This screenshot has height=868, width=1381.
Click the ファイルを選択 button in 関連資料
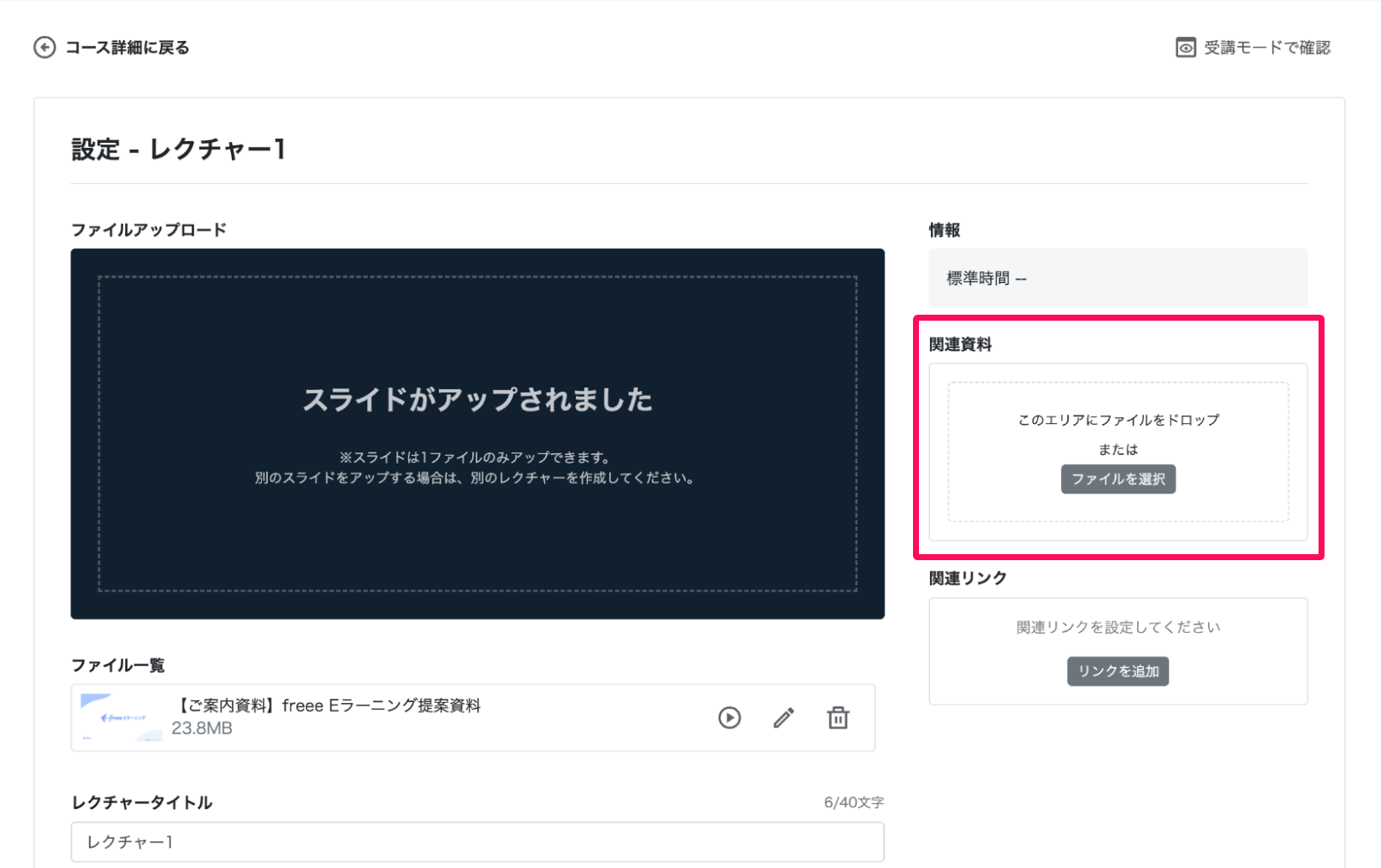(x=1117, y=479)
